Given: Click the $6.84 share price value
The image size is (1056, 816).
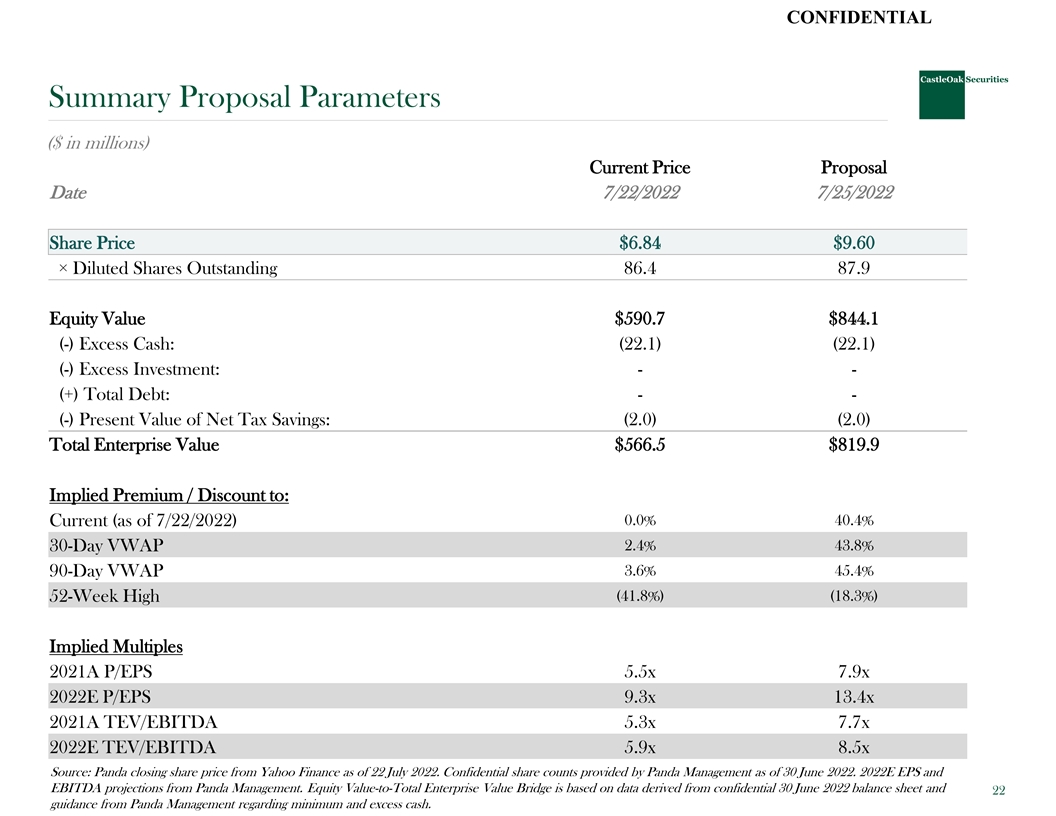Looking at the screenshot, I should click(x=640, y=243).
